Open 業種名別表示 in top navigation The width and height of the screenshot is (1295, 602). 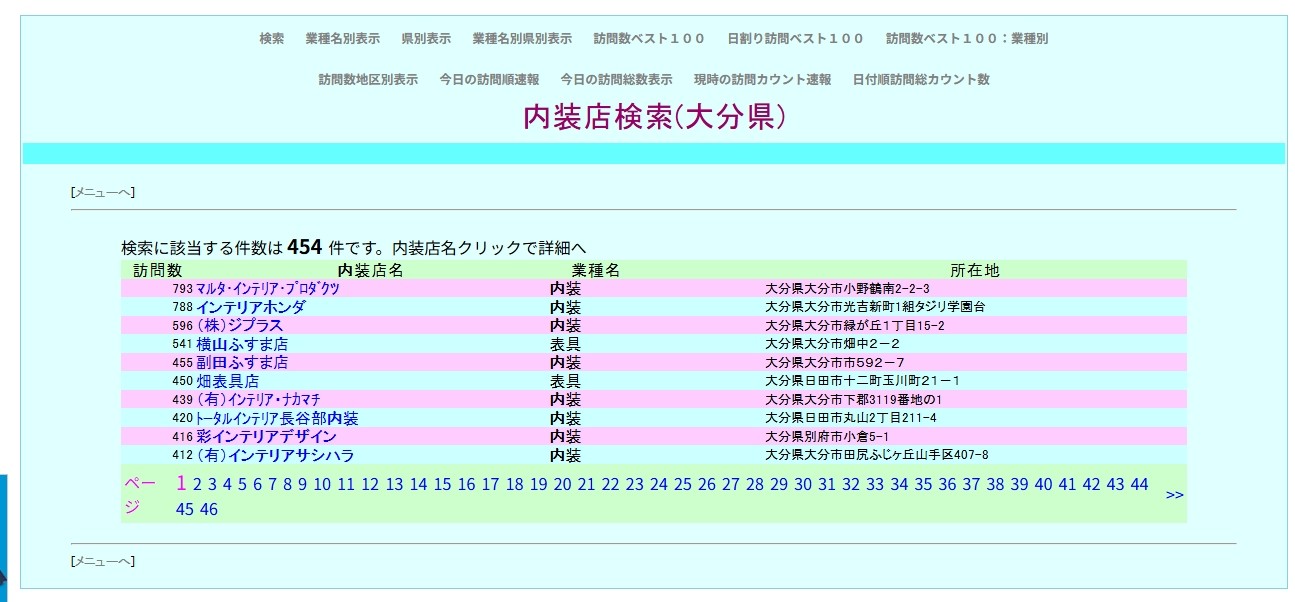pos(342,39)
